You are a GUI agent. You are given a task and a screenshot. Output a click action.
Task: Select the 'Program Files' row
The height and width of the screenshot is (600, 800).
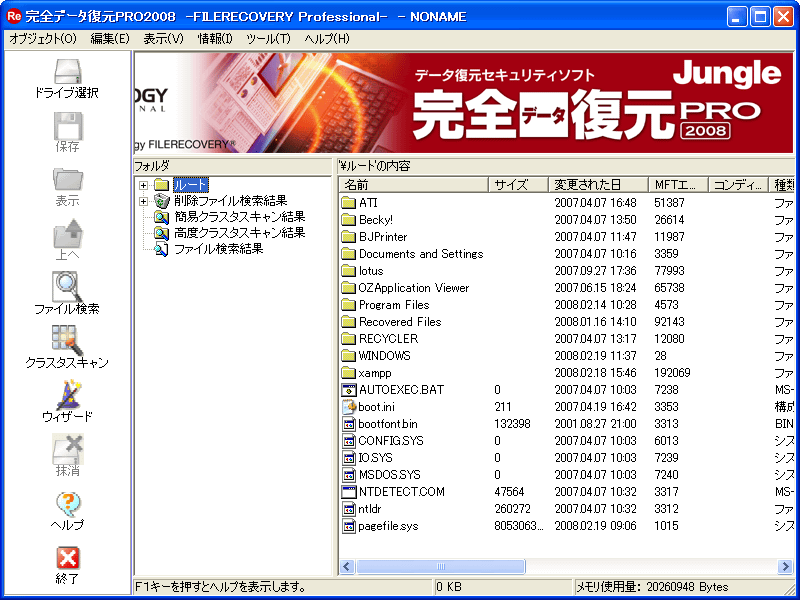[x=566, y=305]
